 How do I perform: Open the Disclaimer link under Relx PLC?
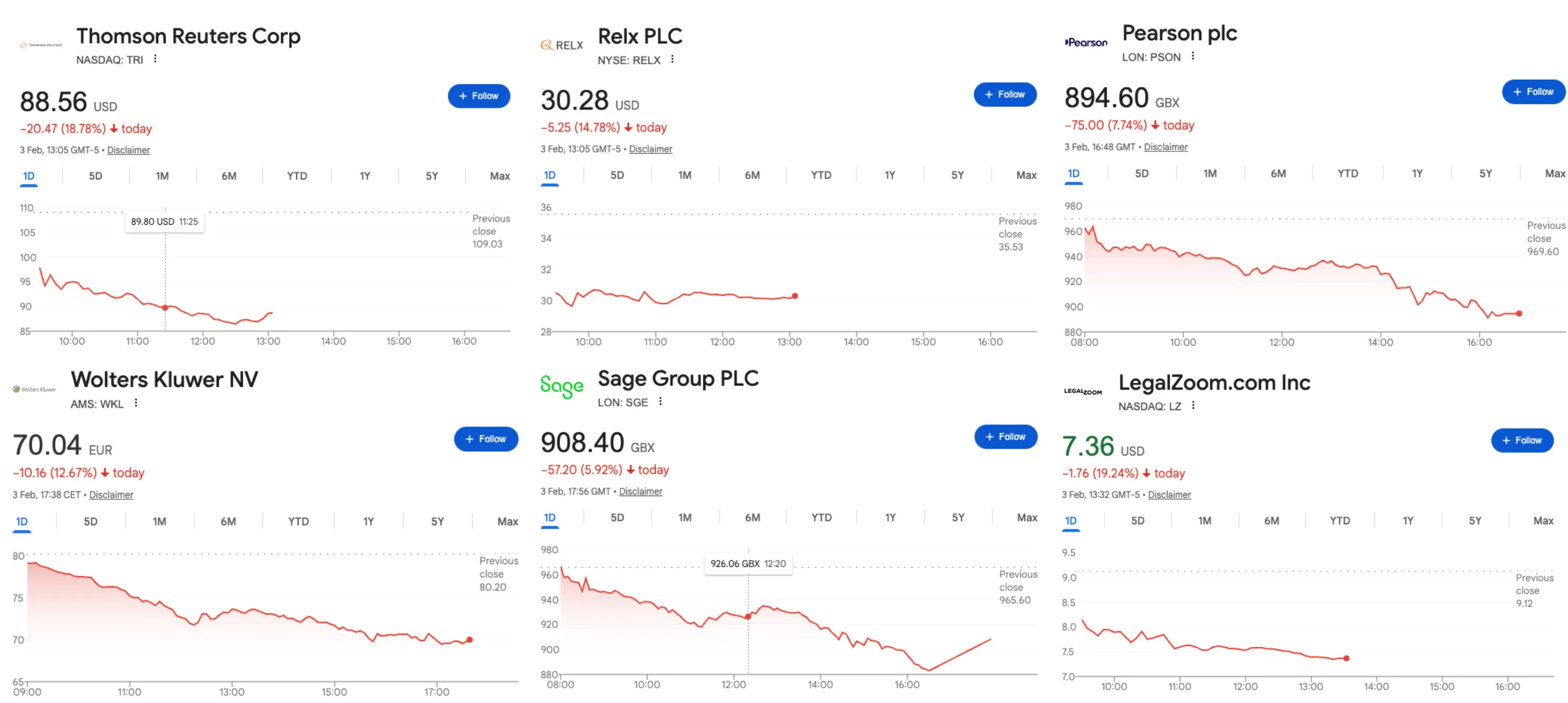click(x=650, y=148)
